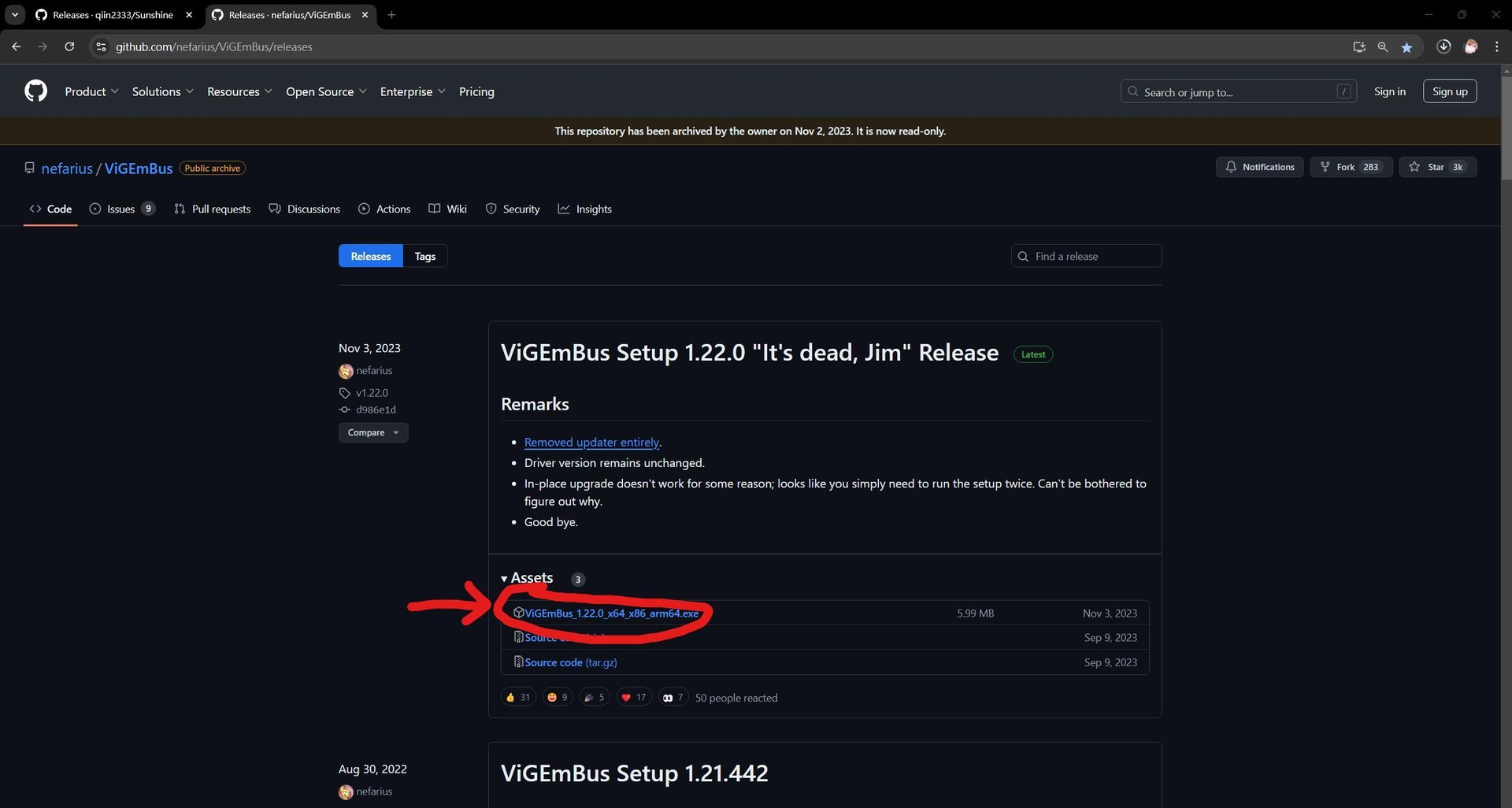Viewport: 1512px width, 808px height.
Task: Expand the Product menu
Action: 91,92
